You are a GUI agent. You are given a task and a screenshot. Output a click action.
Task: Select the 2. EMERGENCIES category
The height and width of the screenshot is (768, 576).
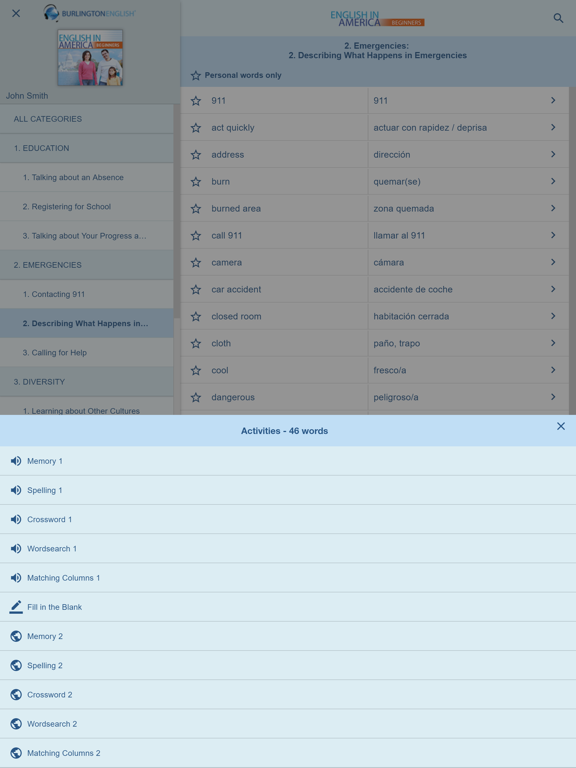[x=87, y=265]
